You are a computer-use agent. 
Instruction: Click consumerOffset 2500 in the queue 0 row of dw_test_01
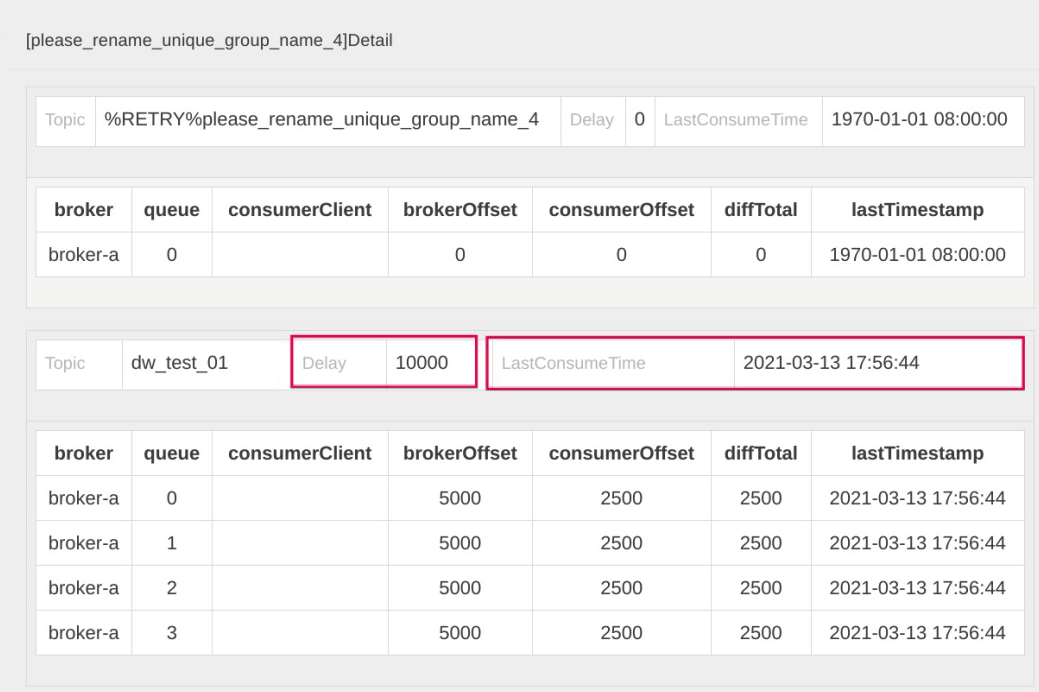(x=621, y=498)
